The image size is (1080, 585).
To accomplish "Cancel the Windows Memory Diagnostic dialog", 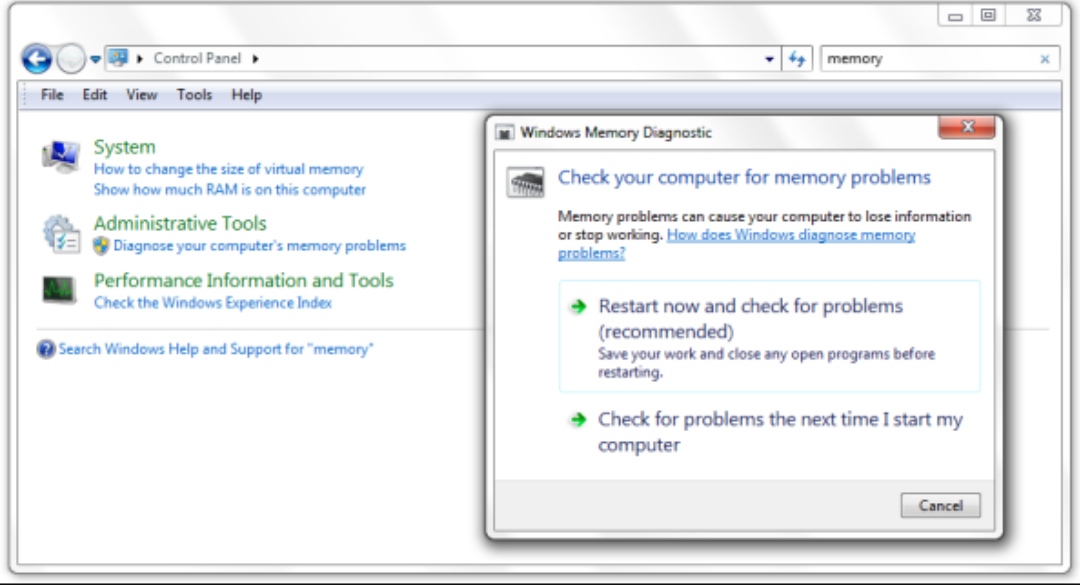I will tap(940, 506).
